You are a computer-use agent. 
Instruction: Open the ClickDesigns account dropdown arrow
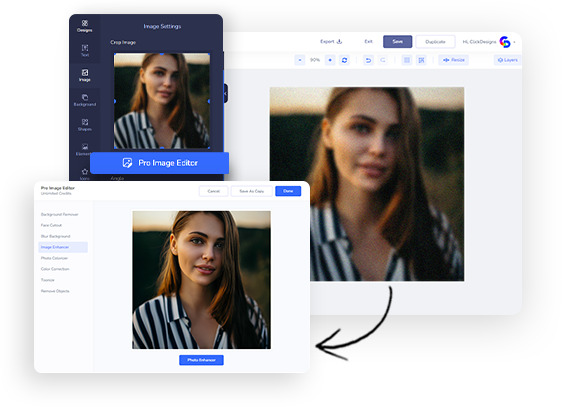(x=515, y=42)
